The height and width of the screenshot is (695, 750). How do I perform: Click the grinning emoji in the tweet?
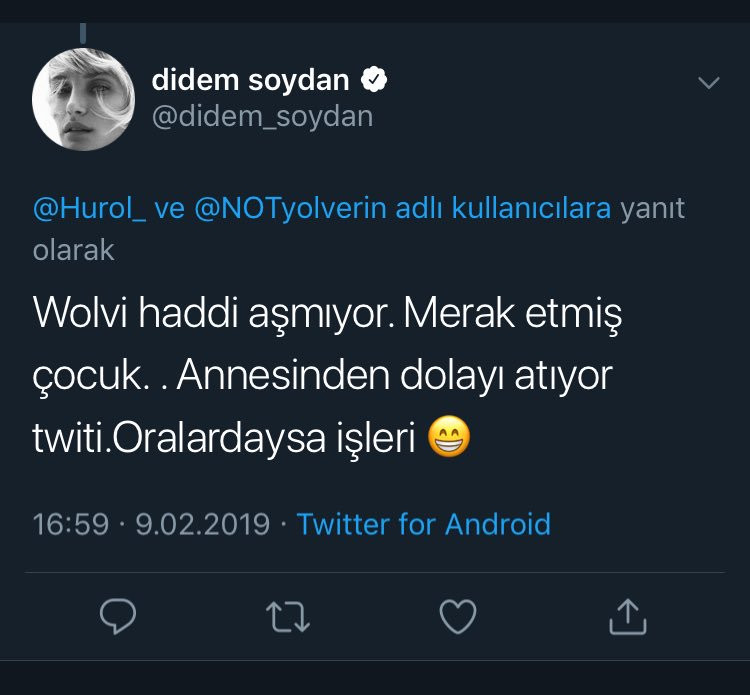coord(449,437)
